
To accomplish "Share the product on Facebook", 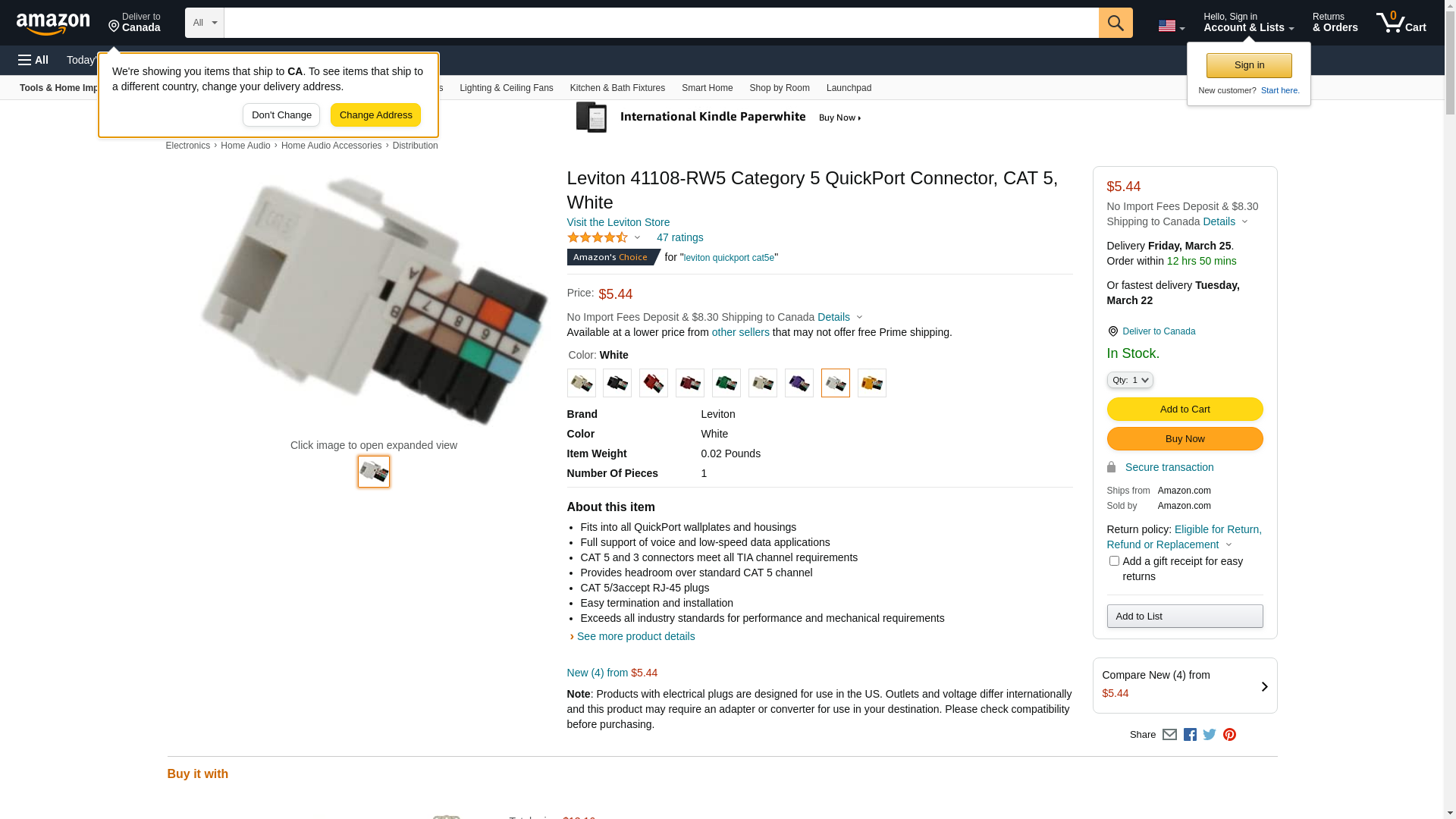I will click(x=1190, y=735).
